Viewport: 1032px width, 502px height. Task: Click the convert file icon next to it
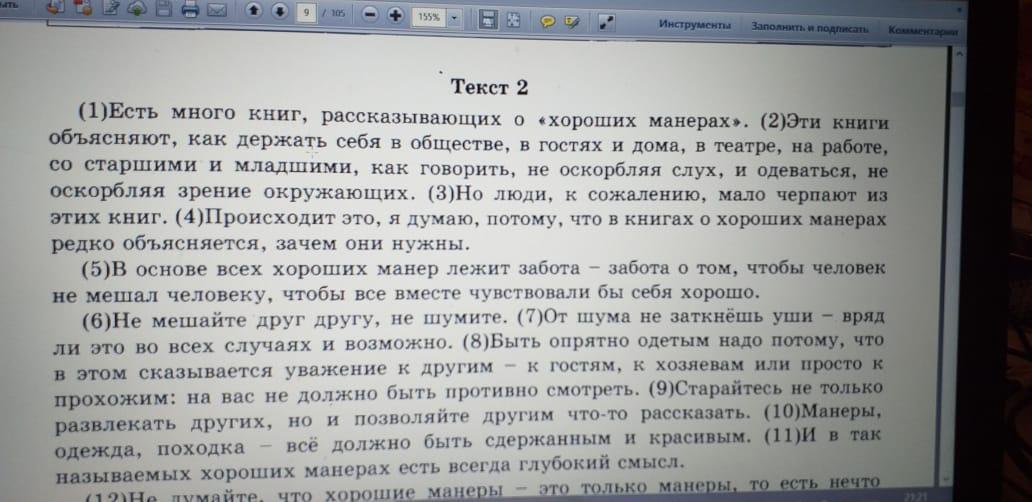pyautogui.click(x=83, y=8)
